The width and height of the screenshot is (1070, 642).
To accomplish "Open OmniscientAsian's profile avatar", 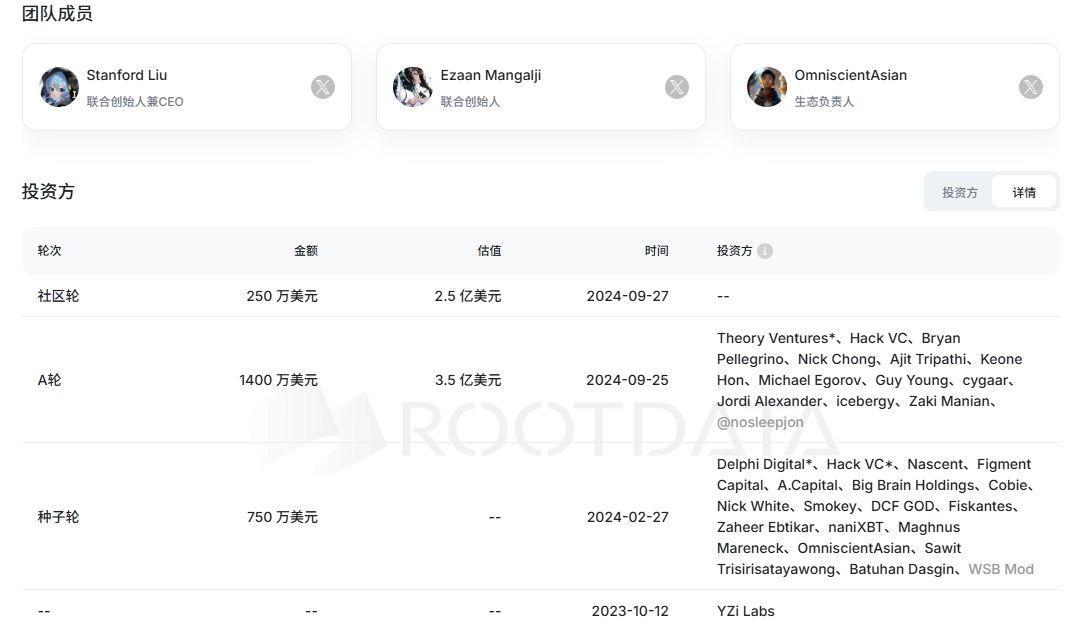I will coord(767,87).
